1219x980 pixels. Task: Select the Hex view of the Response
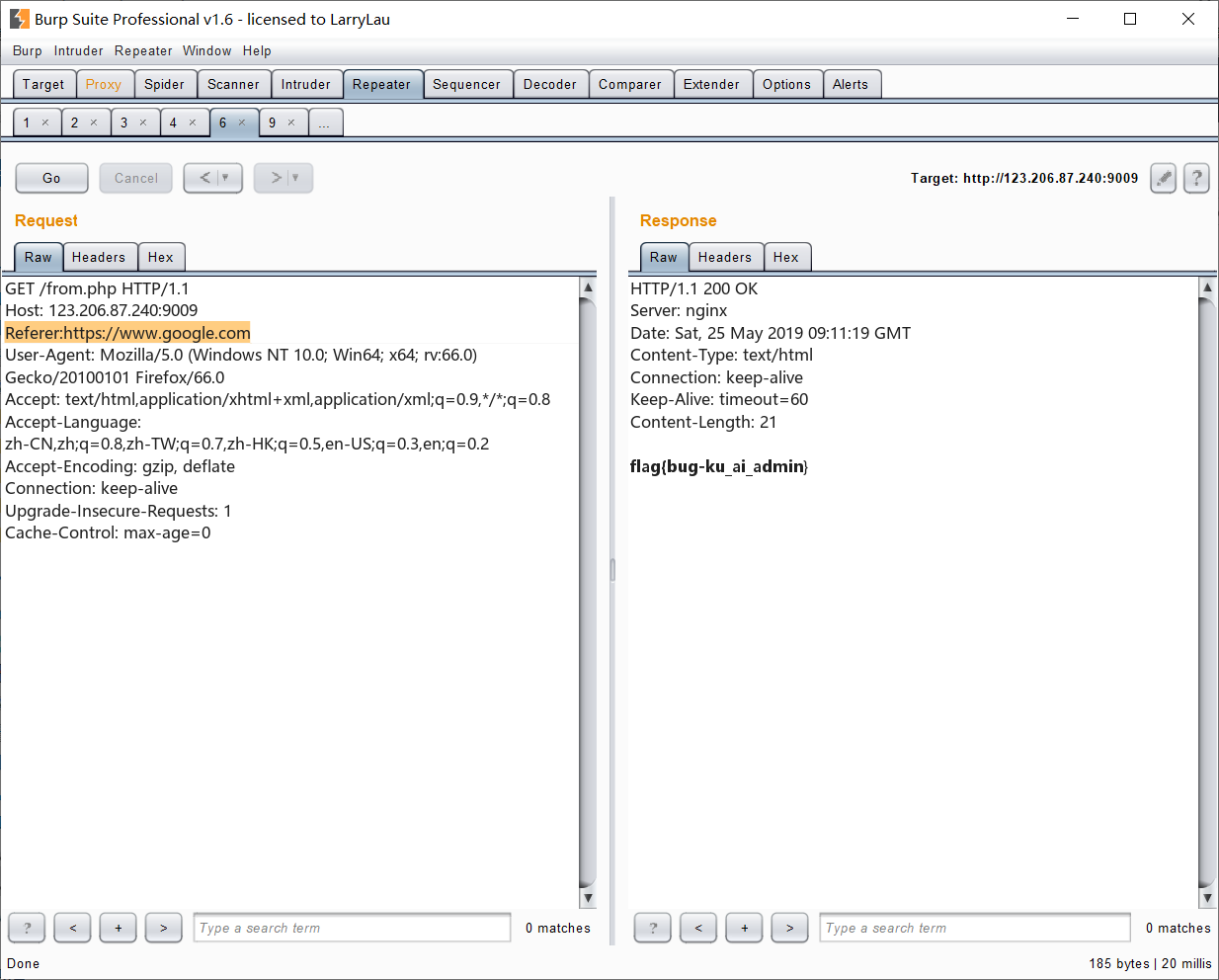point(787,257)
